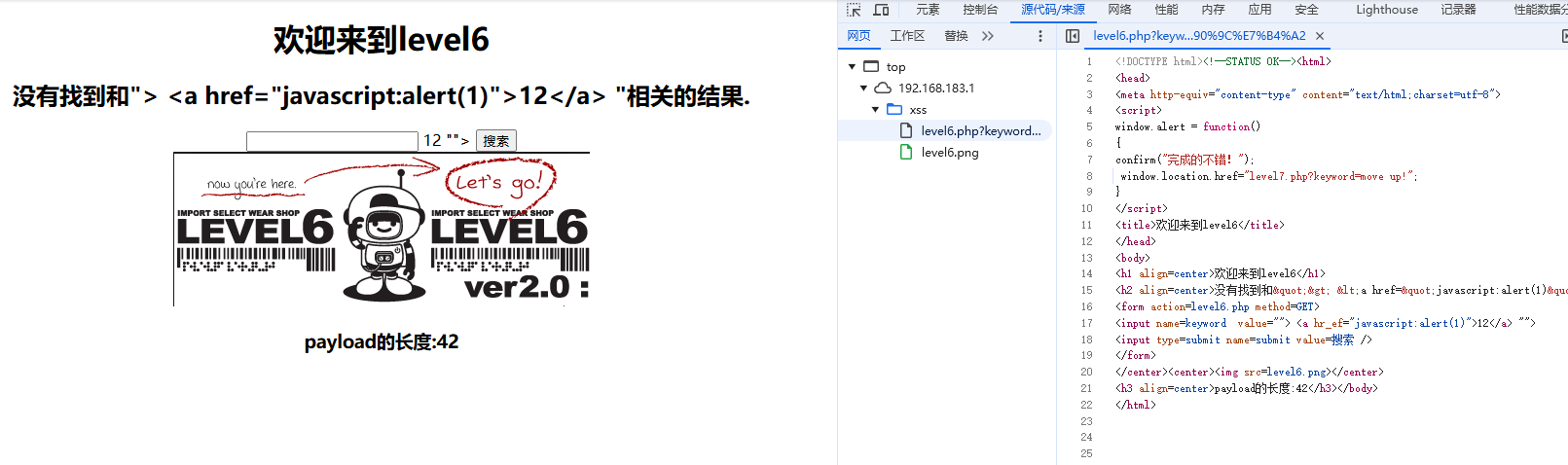Focus the keyword search input field
The image size is (1568, 465).
pos(332,141)
